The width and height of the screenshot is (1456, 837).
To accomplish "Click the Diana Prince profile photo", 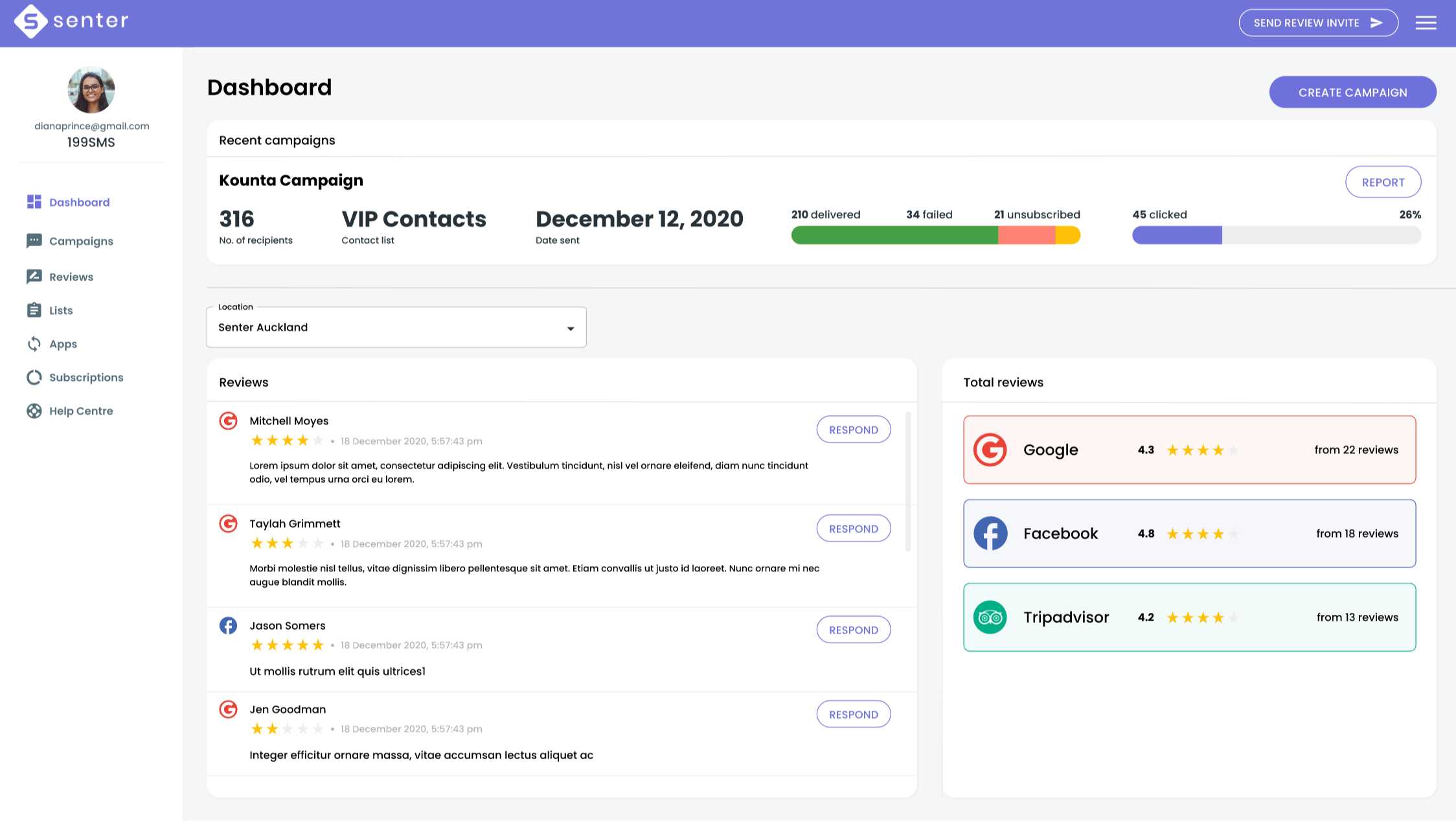I will click(91, 90).
